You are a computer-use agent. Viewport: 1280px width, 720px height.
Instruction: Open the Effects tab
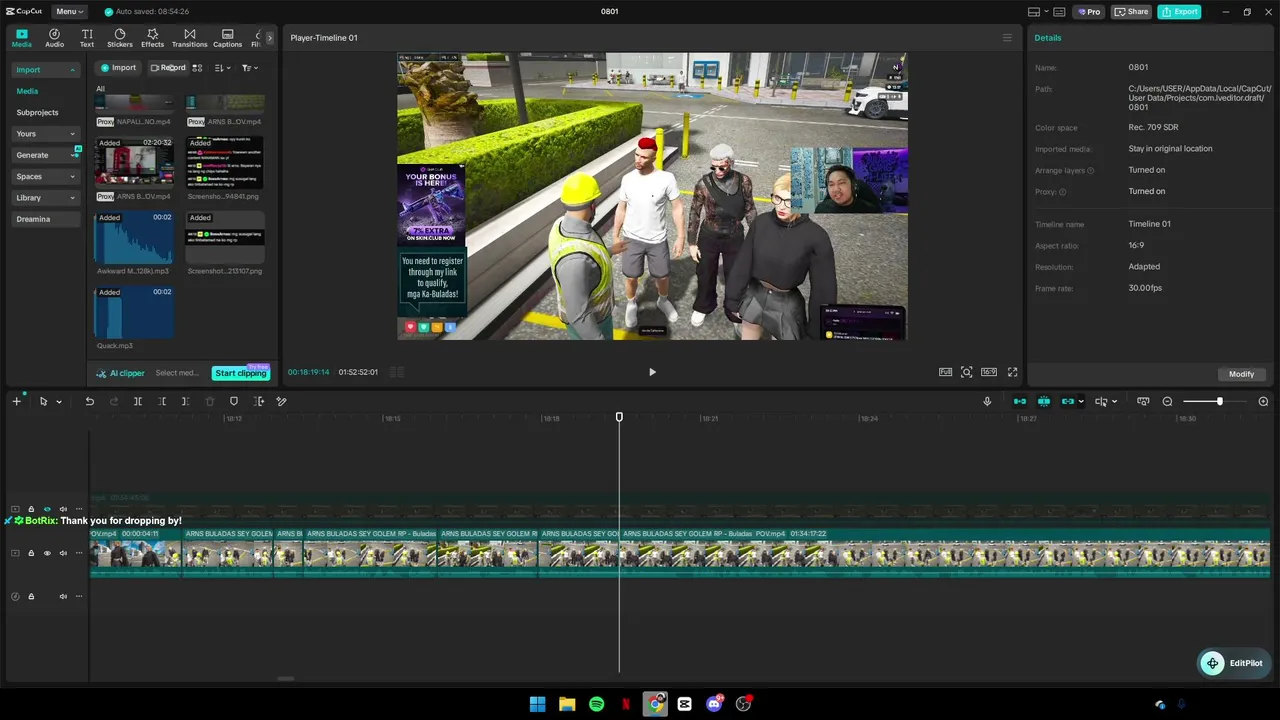tap(152, 38)
